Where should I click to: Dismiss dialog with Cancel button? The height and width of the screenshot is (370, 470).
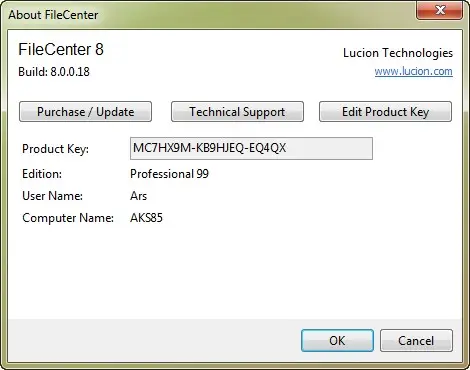[416, 340]
